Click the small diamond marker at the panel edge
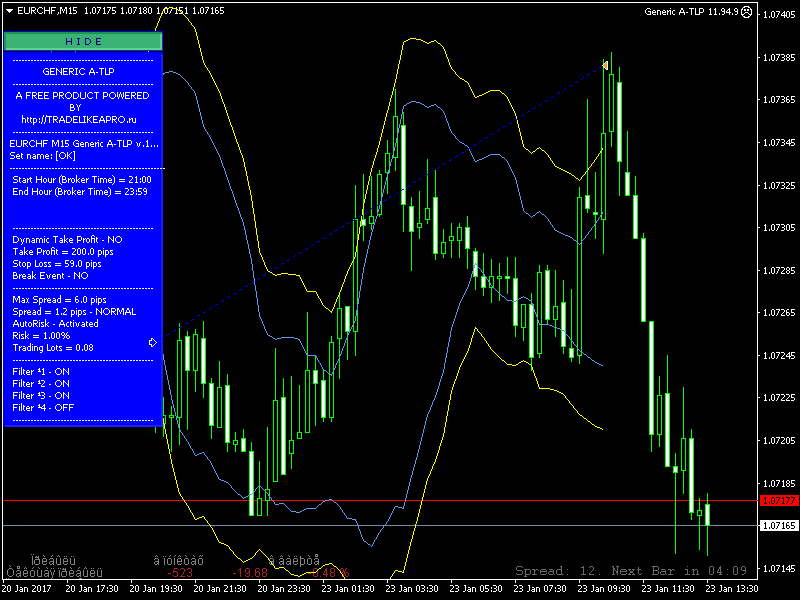Image resolution: width=800 pixels, height=600 pixels. tap(153, 342)
